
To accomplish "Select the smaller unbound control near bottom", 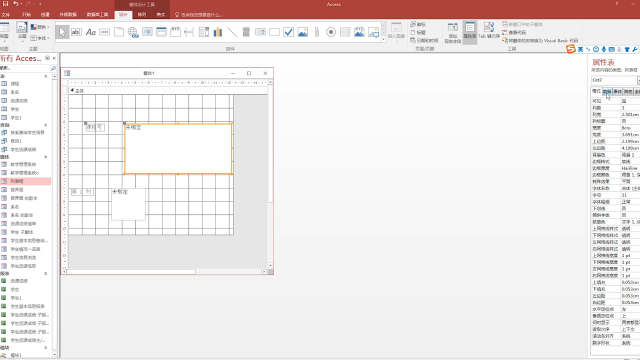I will tap(129, 204).
